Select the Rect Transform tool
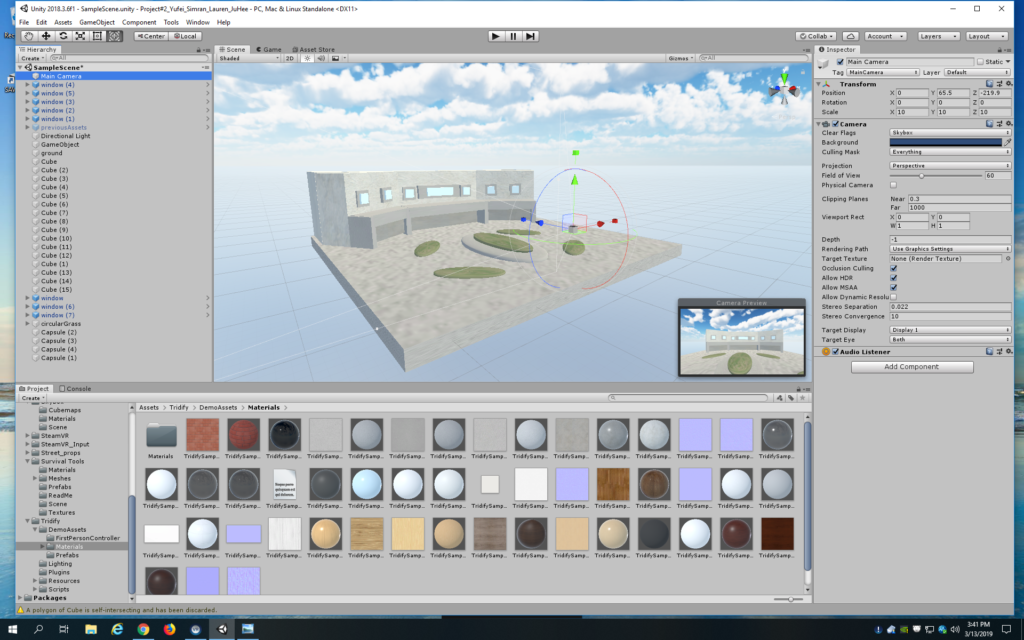 click(97, 36)
